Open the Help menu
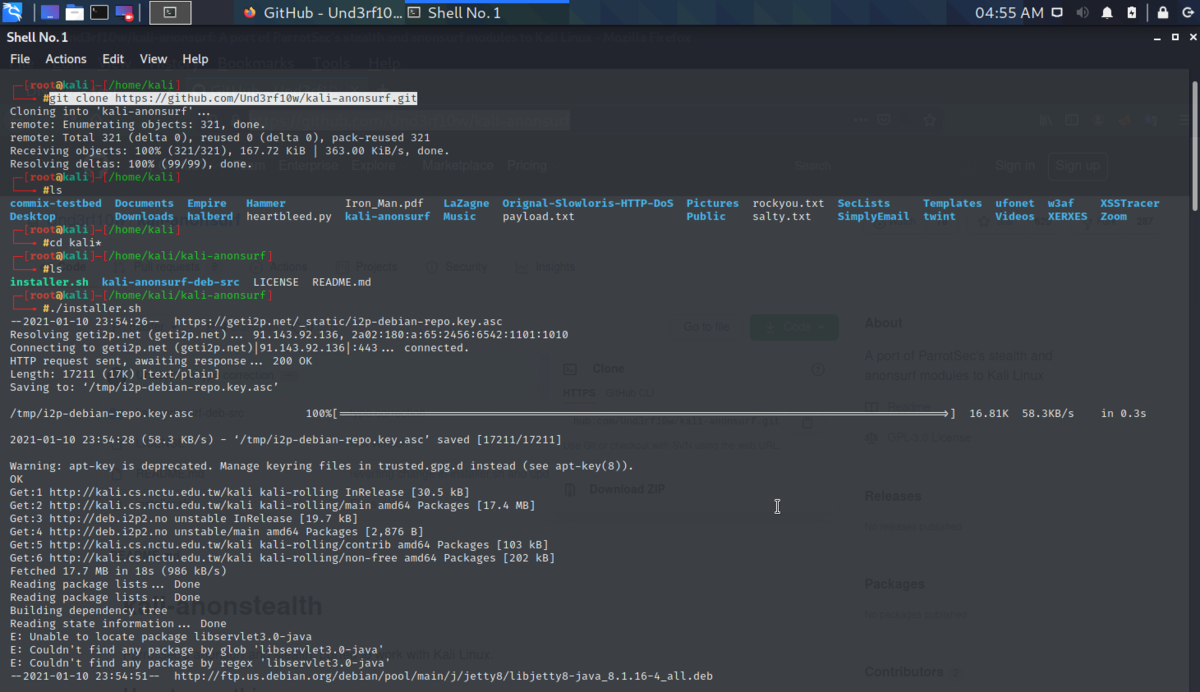 tap(195, 59)
